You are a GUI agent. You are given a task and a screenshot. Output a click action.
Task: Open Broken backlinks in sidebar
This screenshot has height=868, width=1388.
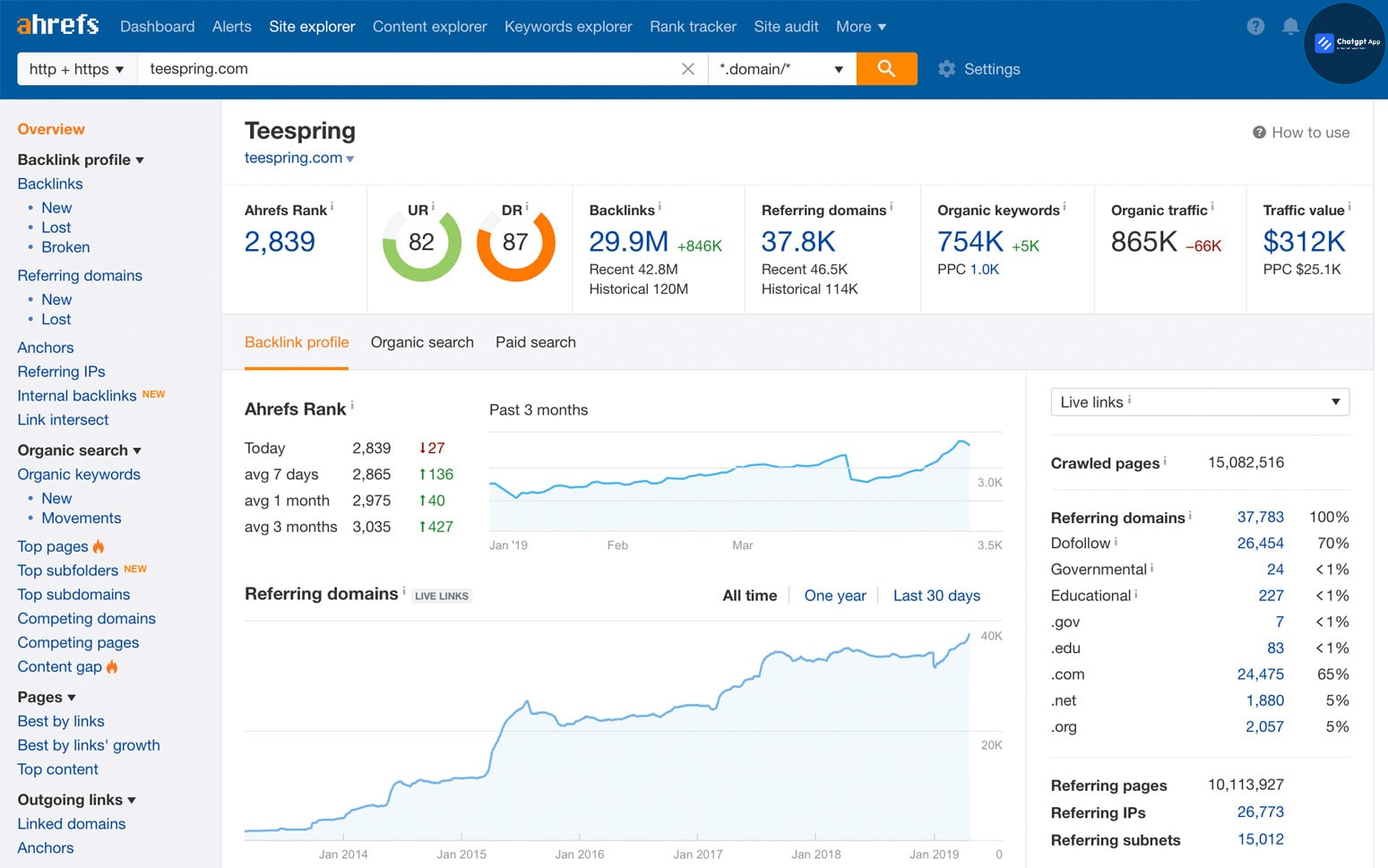point(65,247)
